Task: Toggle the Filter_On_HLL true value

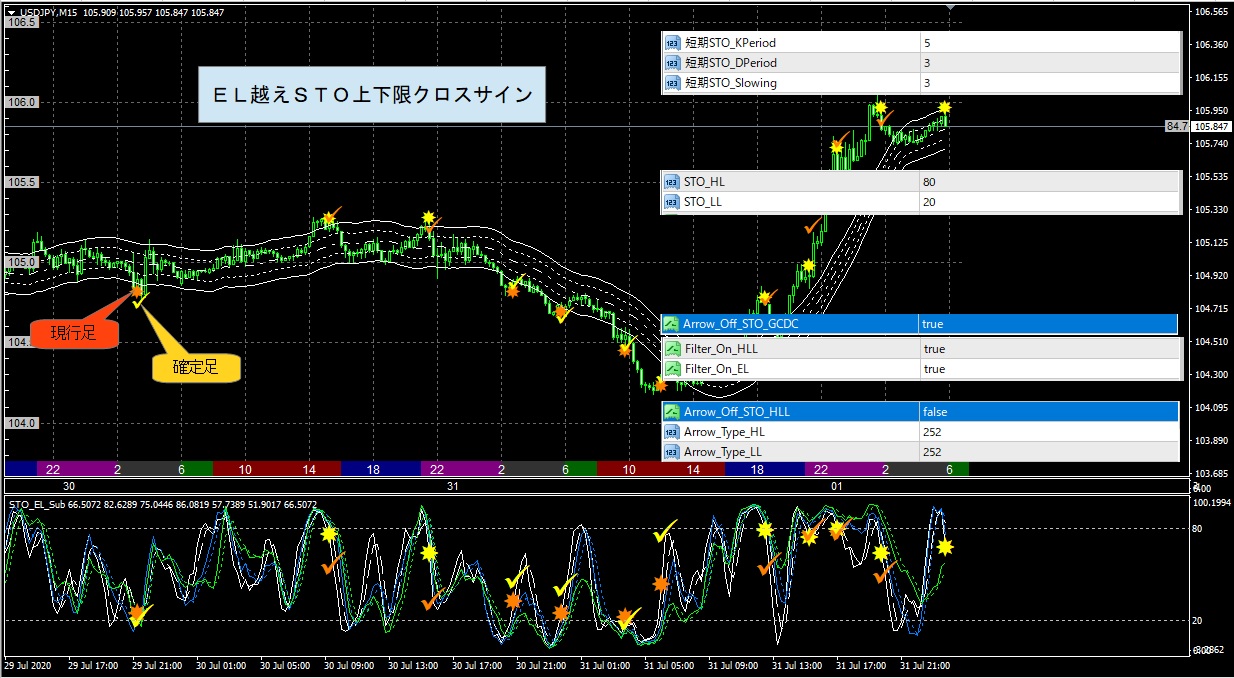Action: [1048, 349]
